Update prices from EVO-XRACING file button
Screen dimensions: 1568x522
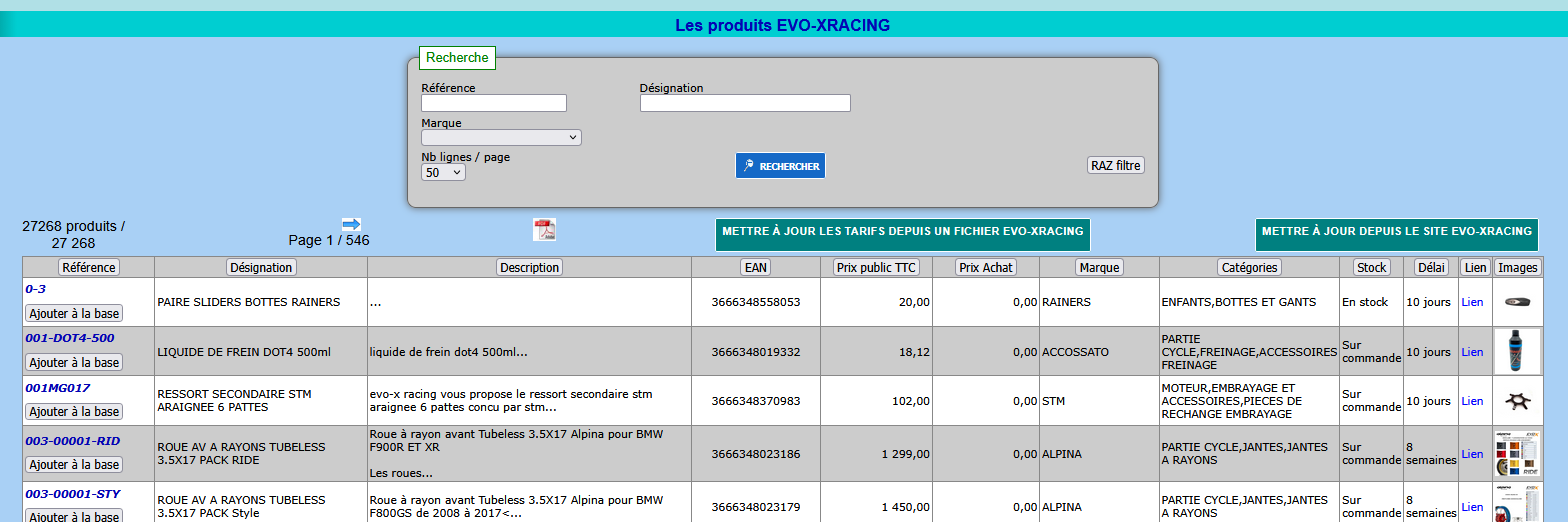902,232
